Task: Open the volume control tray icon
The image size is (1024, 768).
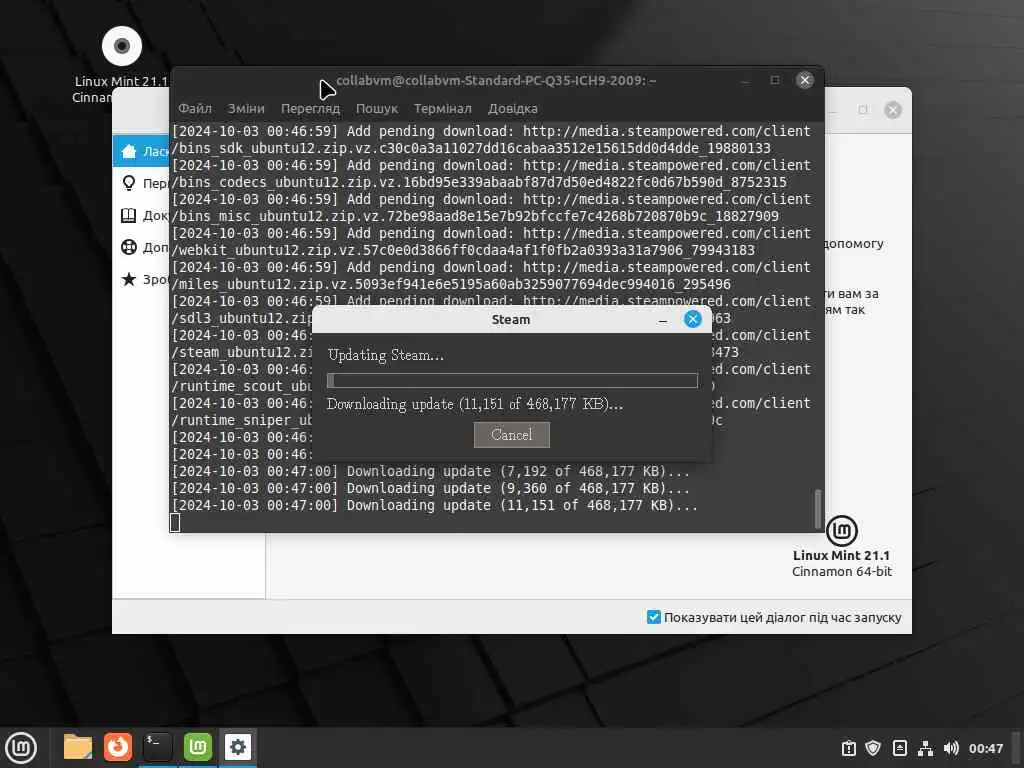Action: point(951,748)
